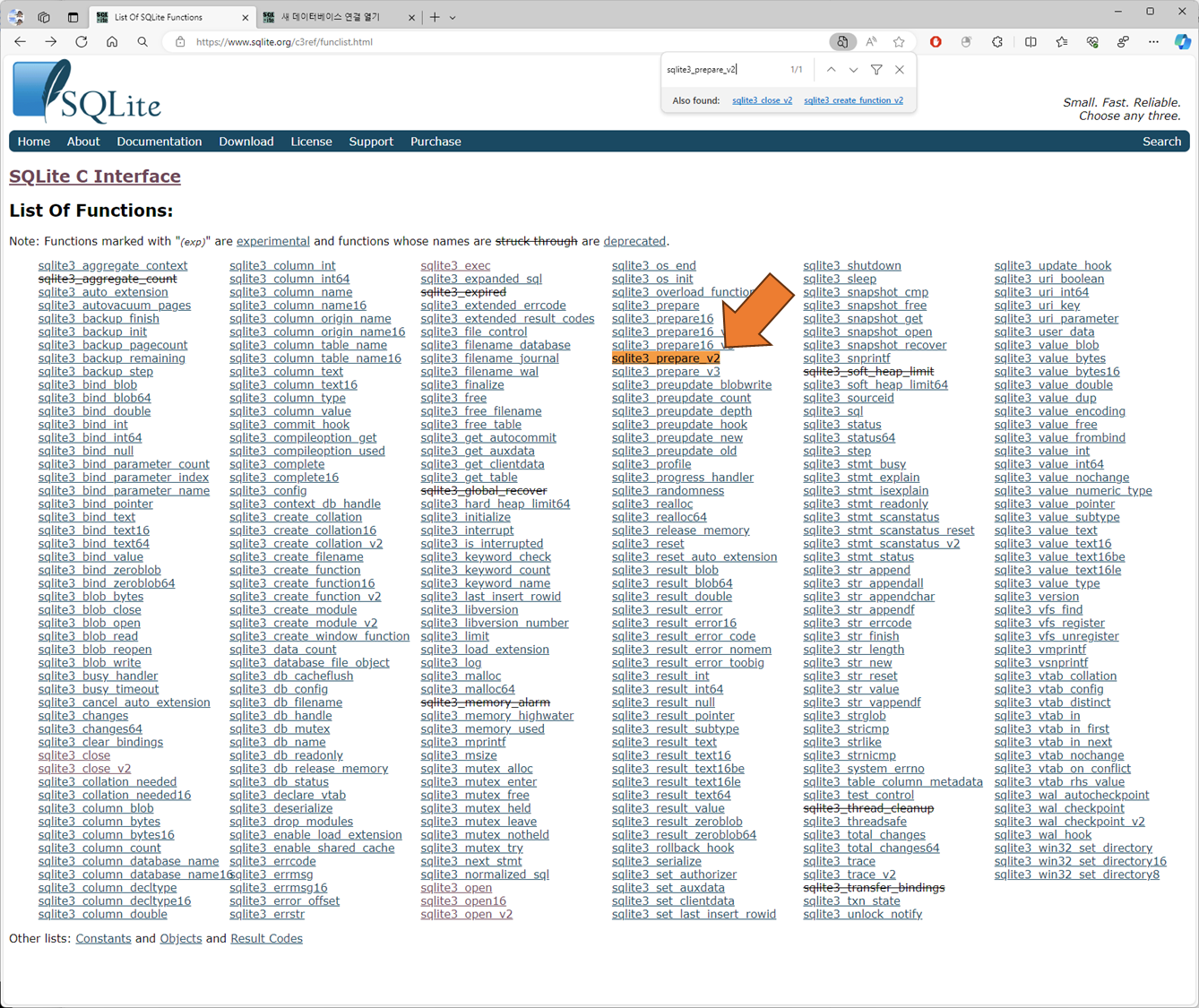
Task: Open the tab actions menu icon
Action: click(73, 17)
